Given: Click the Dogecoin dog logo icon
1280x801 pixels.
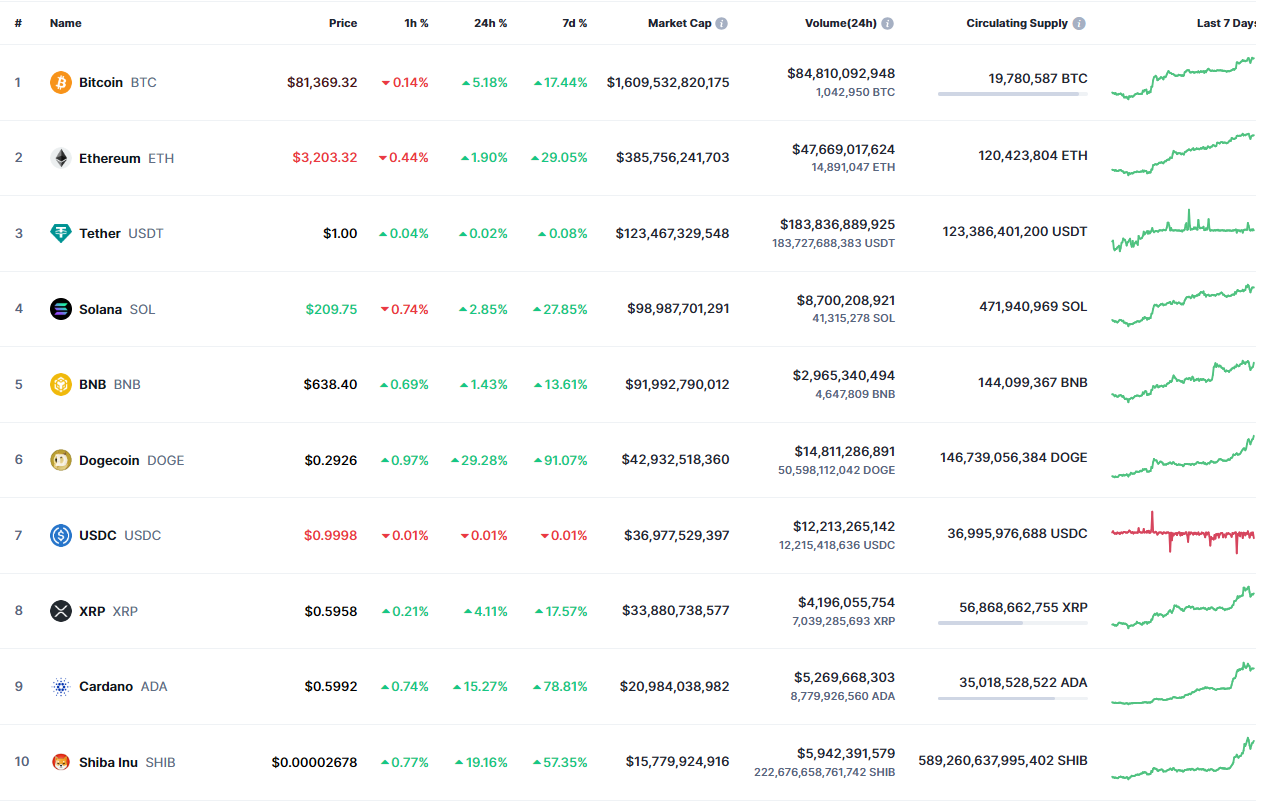Looking at the screenshot, I should (x=61, y=460).
